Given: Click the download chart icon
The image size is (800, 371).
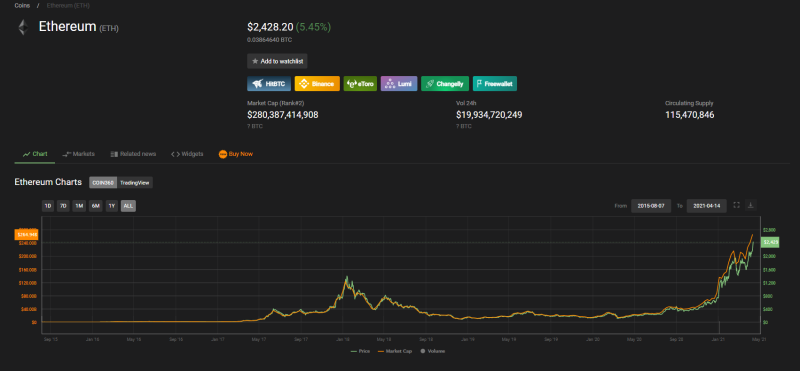Looking at the screenshot, I should [x=751, y=205].
